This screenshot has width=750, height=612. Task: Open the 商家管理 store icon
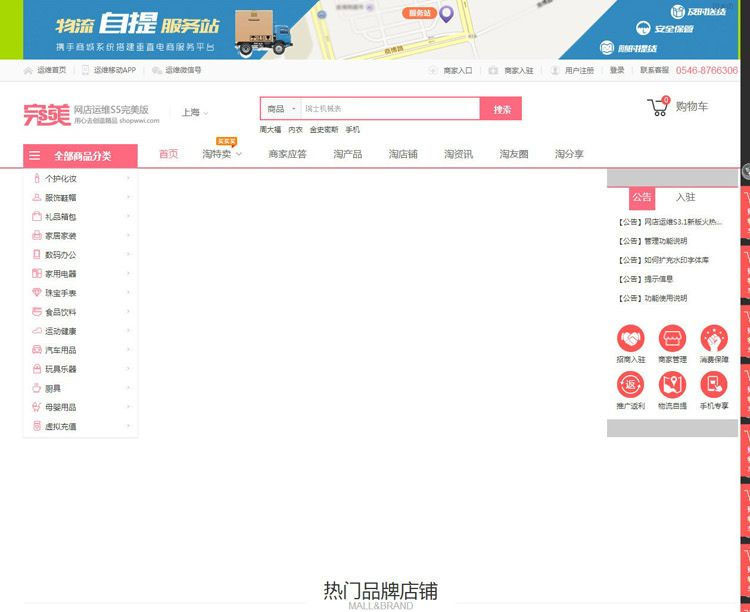(672, 338)
